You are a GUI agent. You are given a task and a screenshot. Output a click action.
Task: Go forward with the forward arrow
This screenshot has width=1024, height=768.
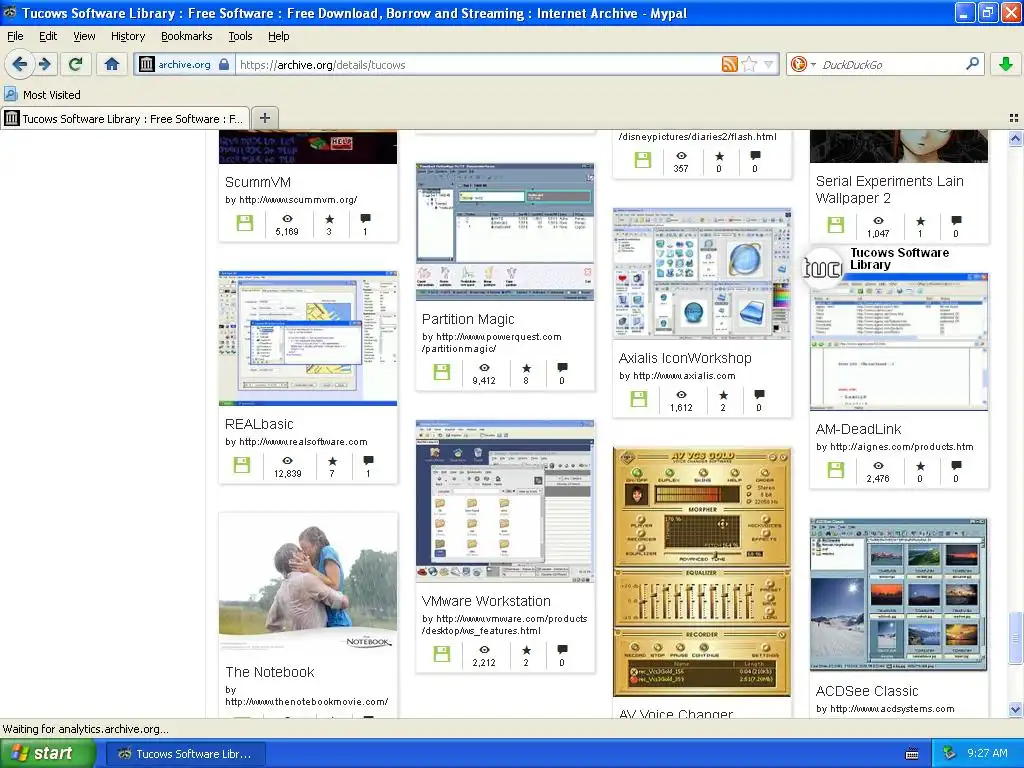click(x=44, y=64)
